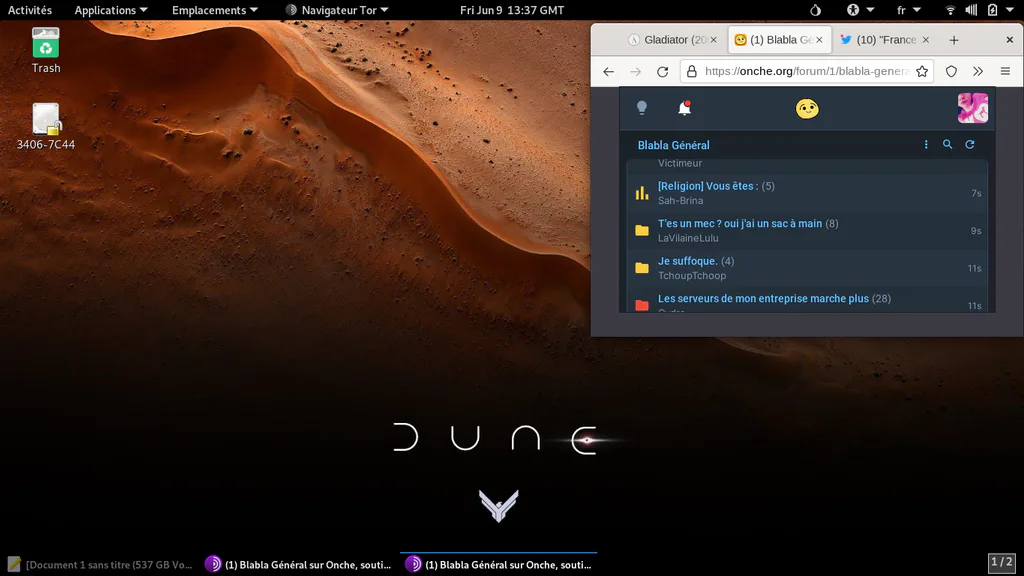
Task: Open the fr keyboard layout dropdown
Action: point(908,10)
